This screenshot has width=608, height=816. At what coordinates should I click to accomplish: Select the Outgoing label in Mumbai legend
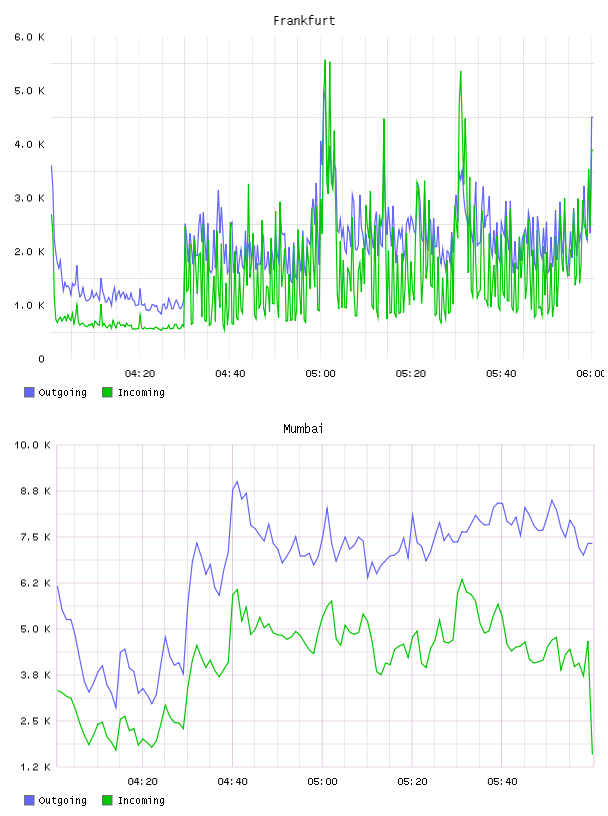tap(62, 801)
